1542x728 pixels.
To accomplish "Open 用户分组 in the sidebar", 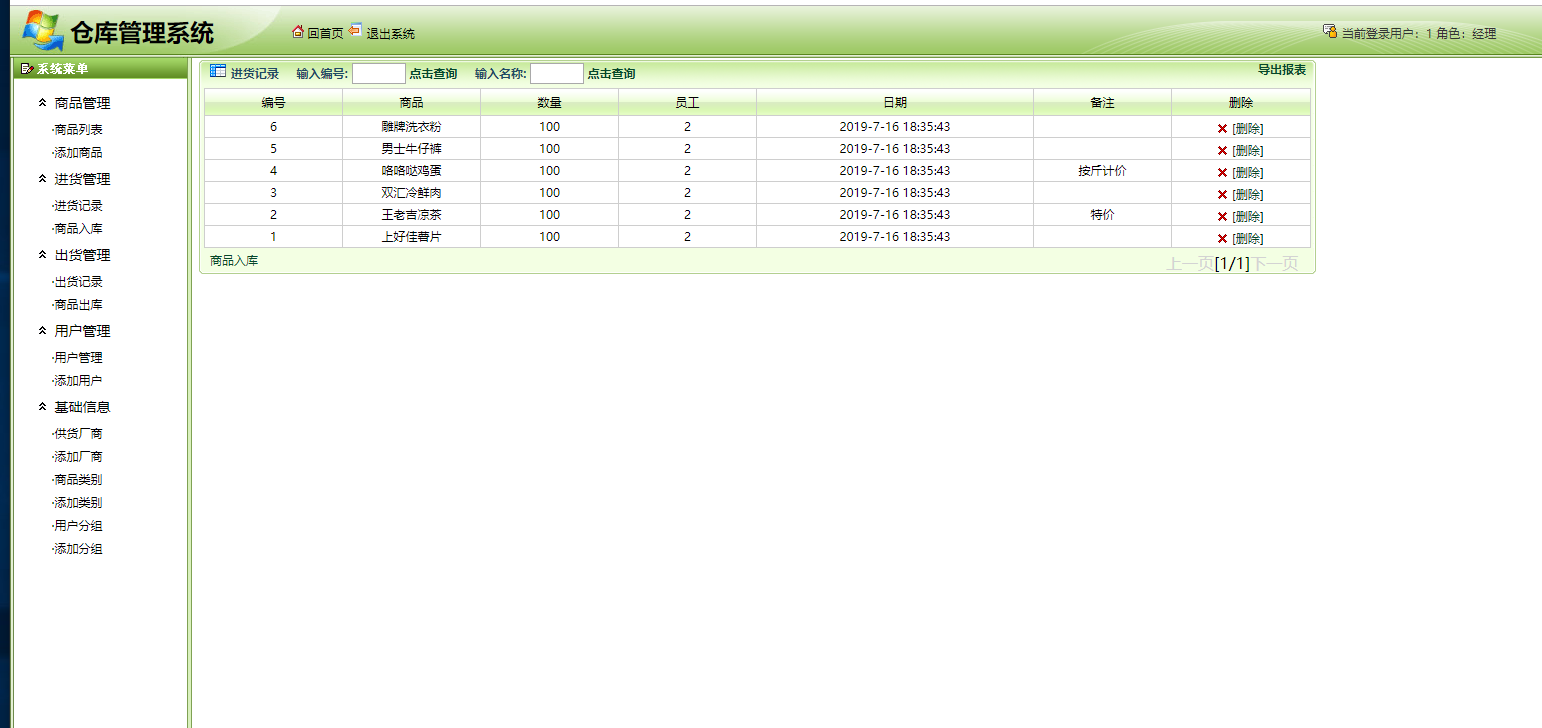I will (78, 526).
